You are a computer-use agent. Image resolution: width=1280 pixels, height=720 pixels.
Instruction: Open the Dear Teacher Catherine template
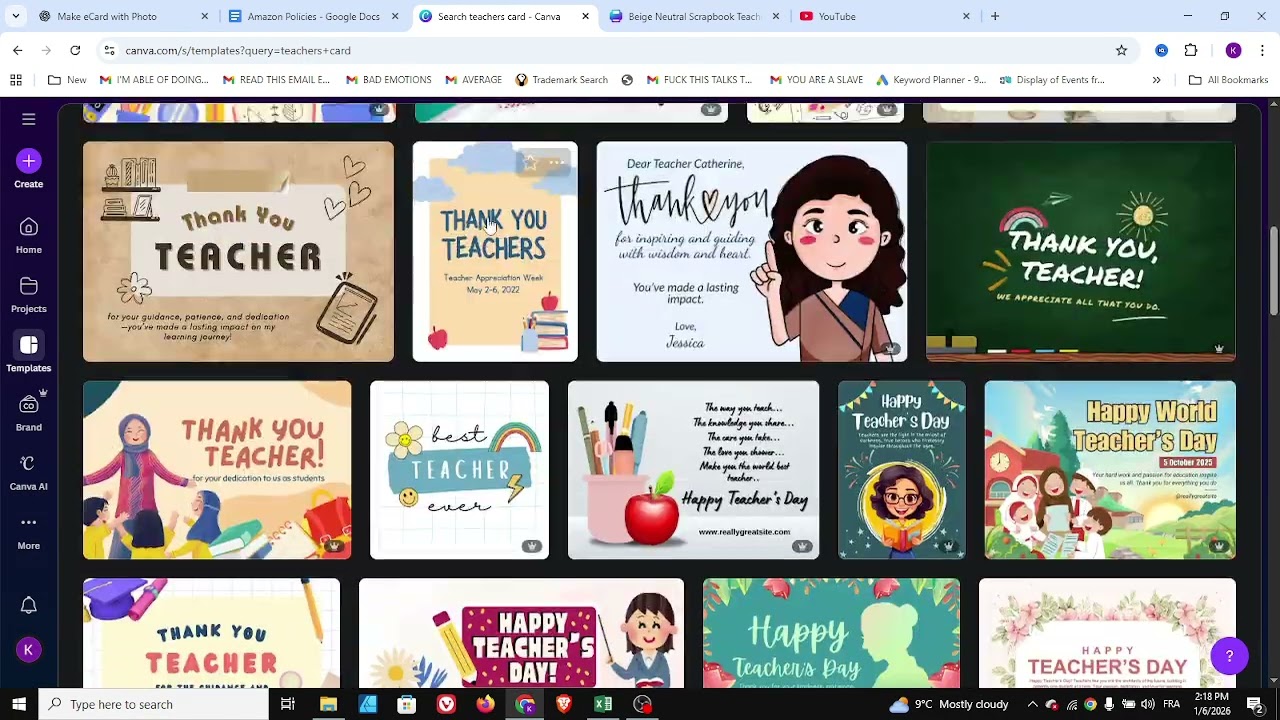click(751, 251)
